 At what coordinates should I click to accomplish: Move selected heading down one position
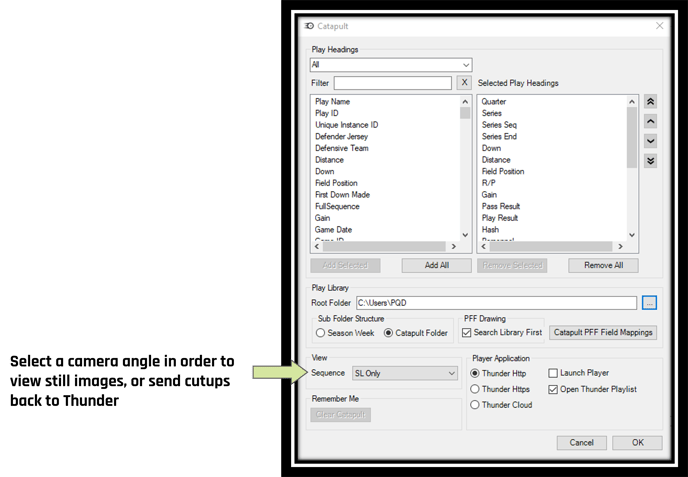pos(650,141)
